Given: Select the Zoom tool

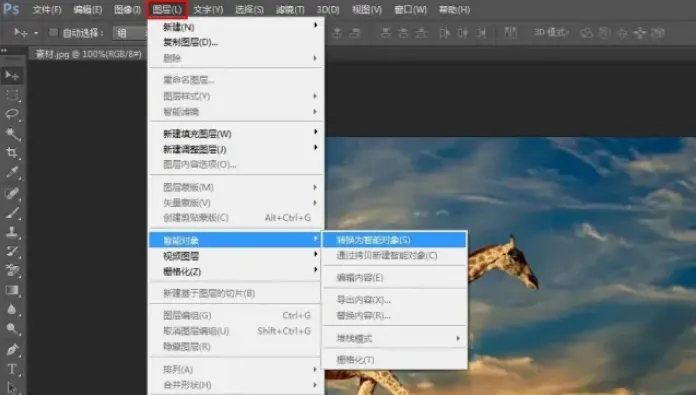Looking at the screenshot, I should pyautogui.click(x=12, y=329).
